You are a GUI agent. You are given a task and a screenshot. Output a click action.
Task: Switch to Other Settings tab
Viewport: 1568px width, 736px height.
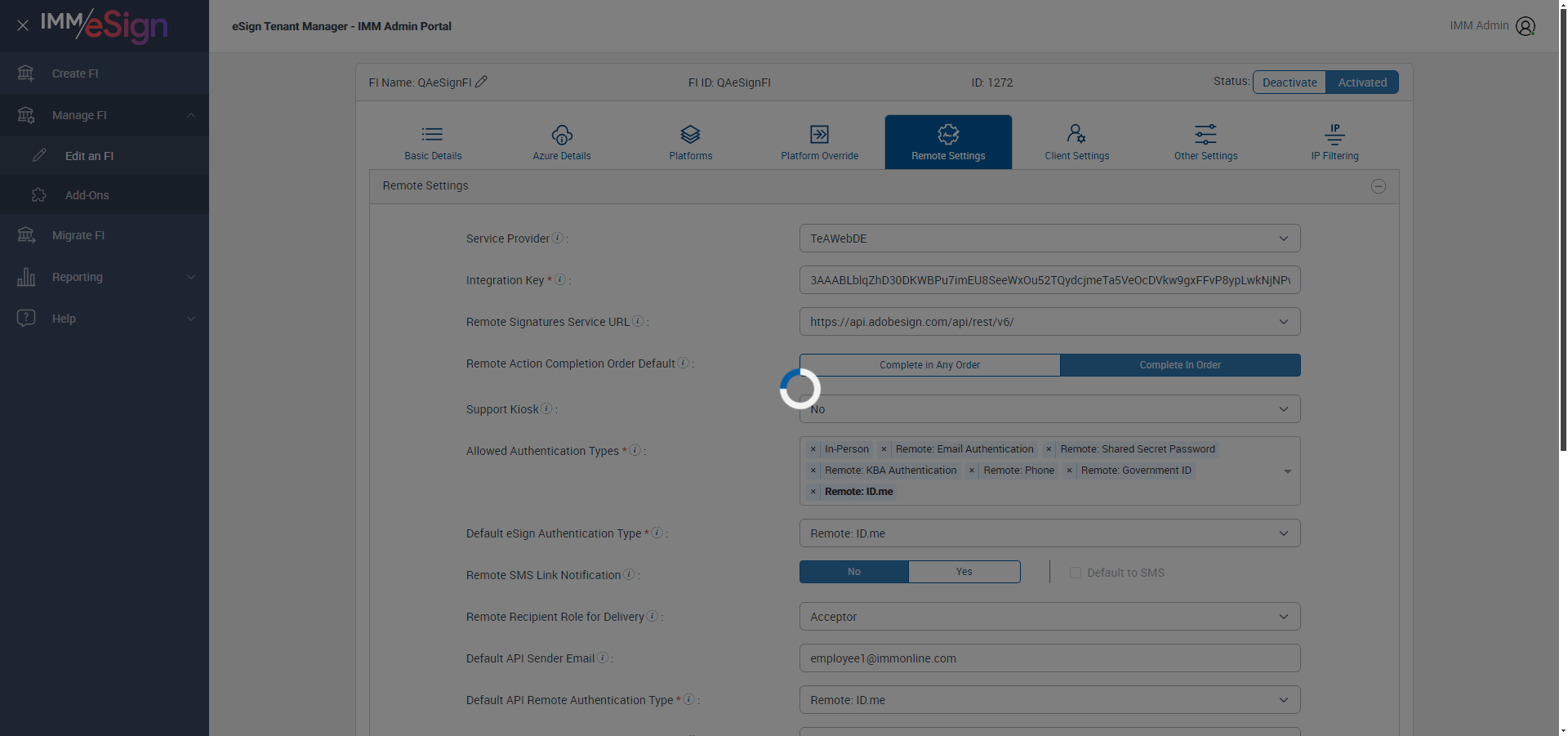tap(1206, 142)
